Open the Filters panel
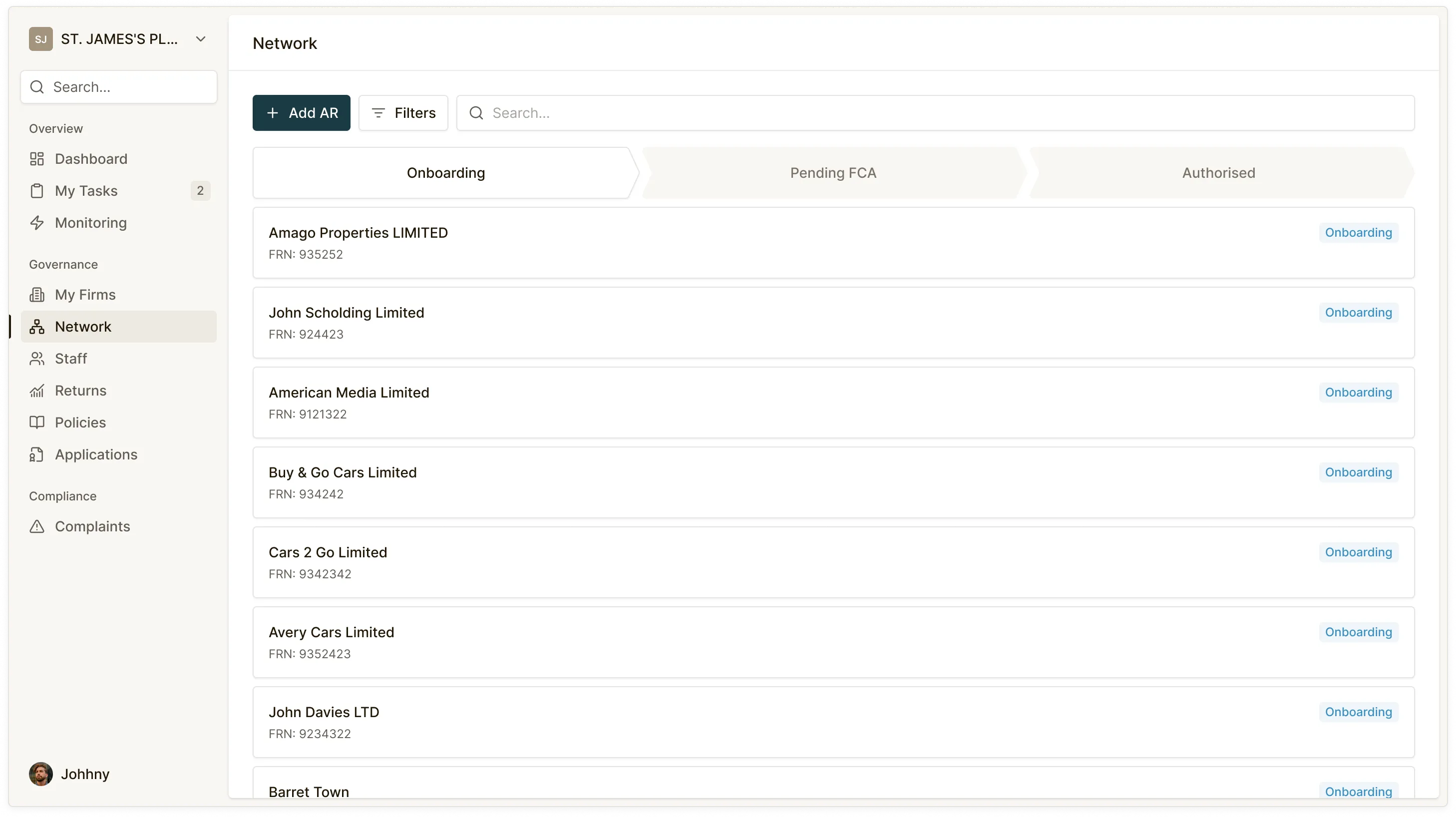This screenshot has width=1456, height=817. (x=403, y=112)
